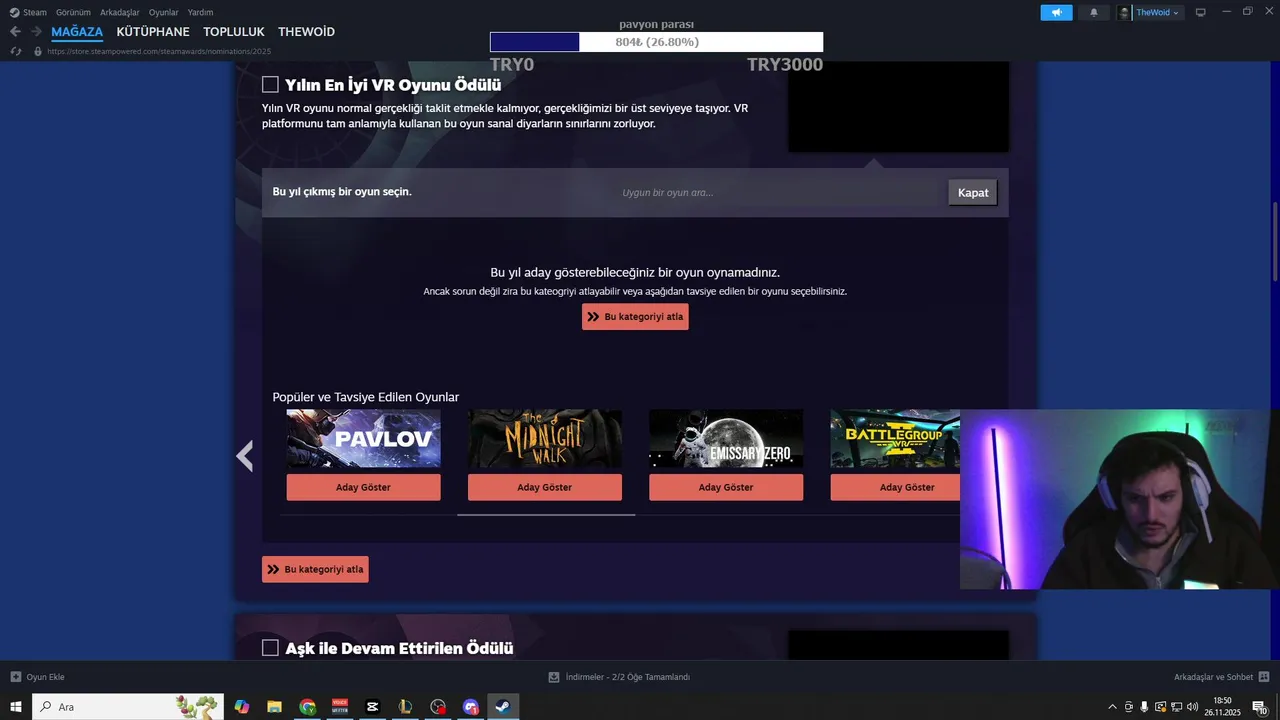Show previous recommended games with left chevron
Image resolution: width=1280 pixels, height=720 pixels.
click(244, 456)
